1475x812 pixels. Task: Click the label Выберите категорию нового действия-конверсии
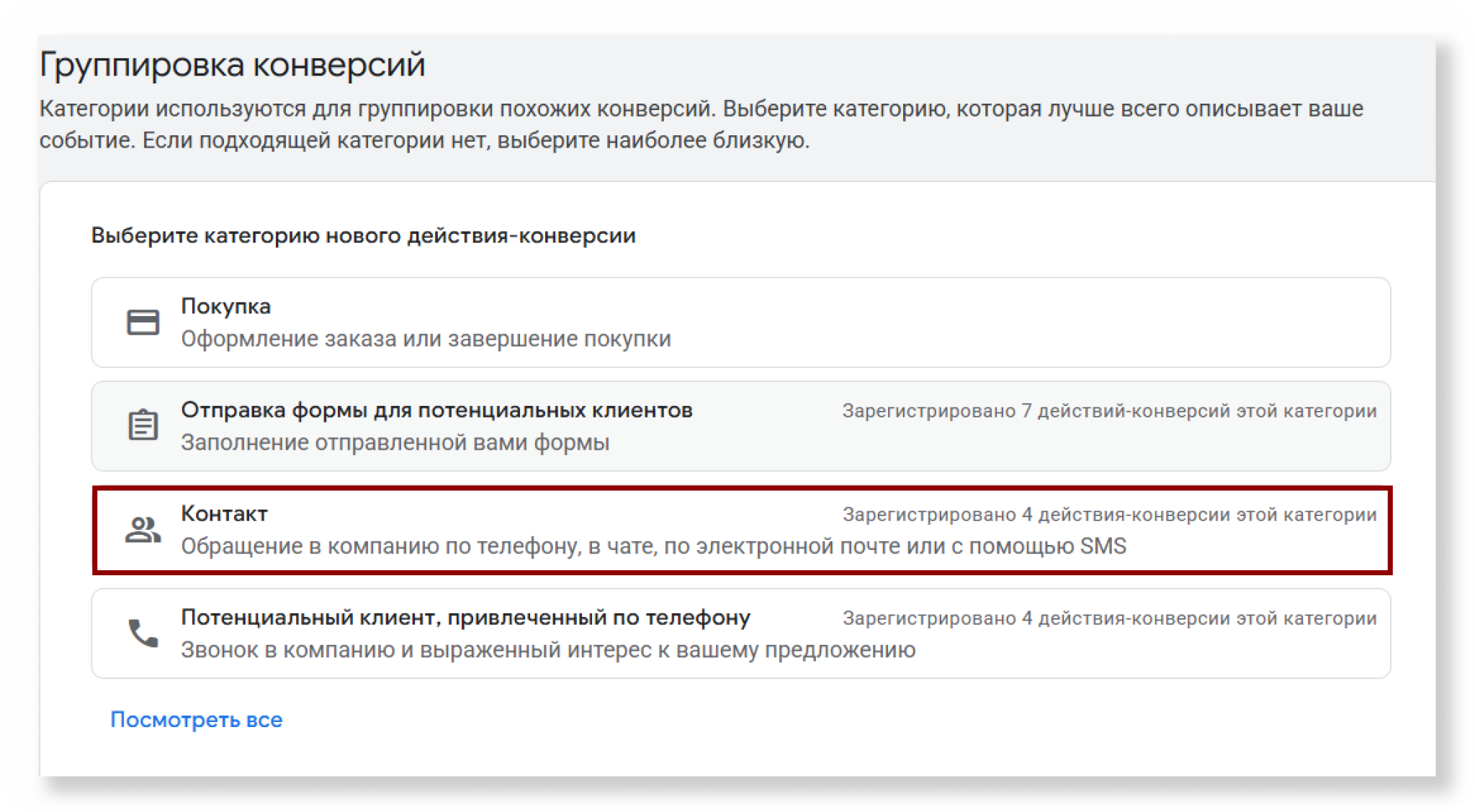click(363, 235)
